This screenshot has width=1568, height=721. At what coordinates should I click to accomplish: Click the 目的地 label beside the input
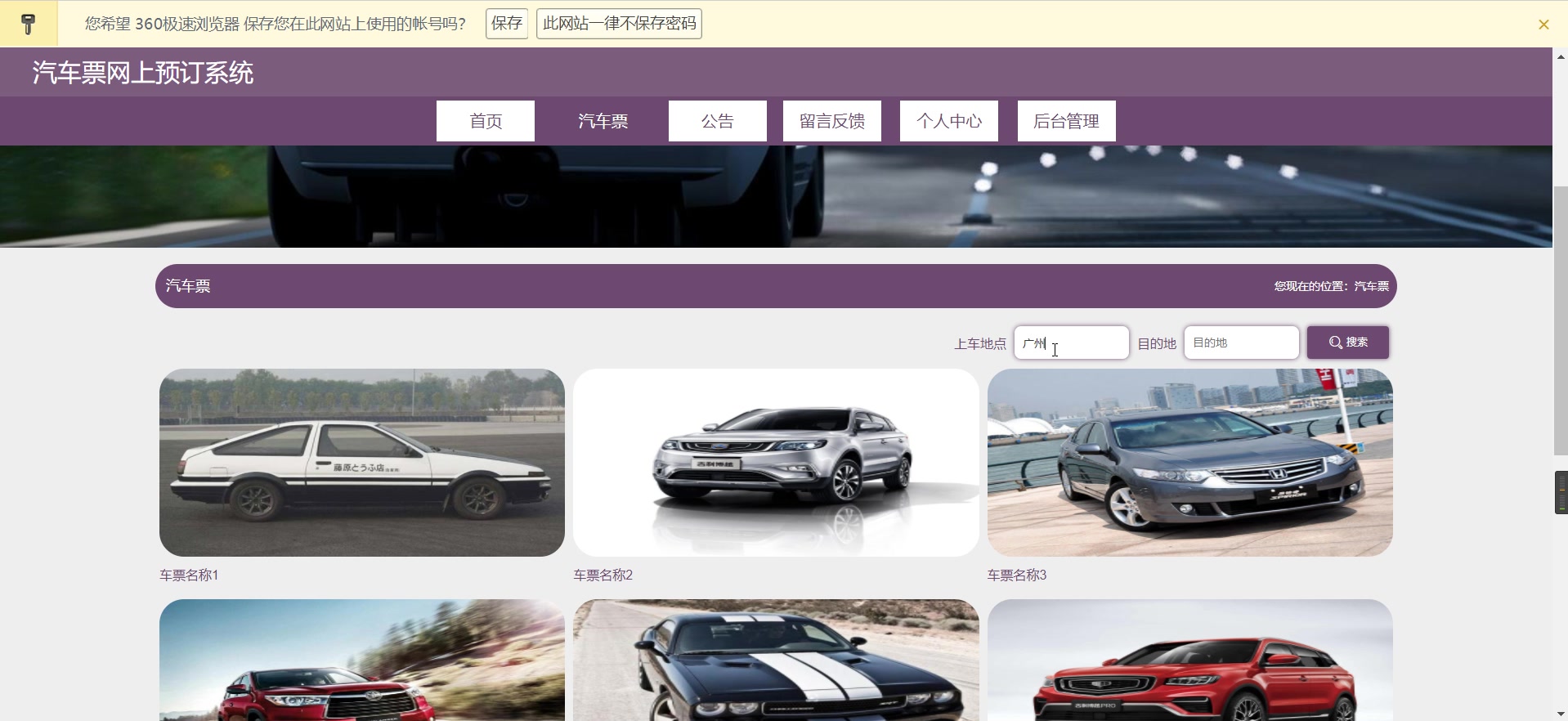coord(1157,343)
